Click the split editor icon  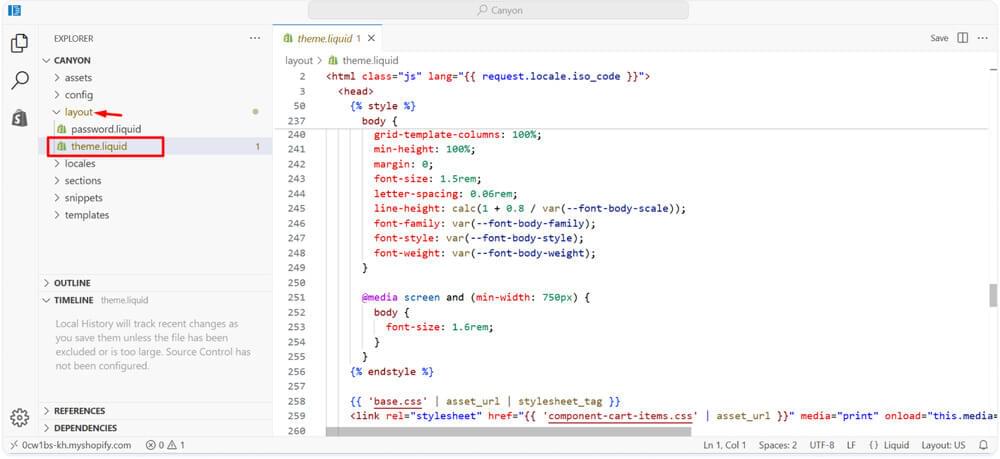[963, 38]
